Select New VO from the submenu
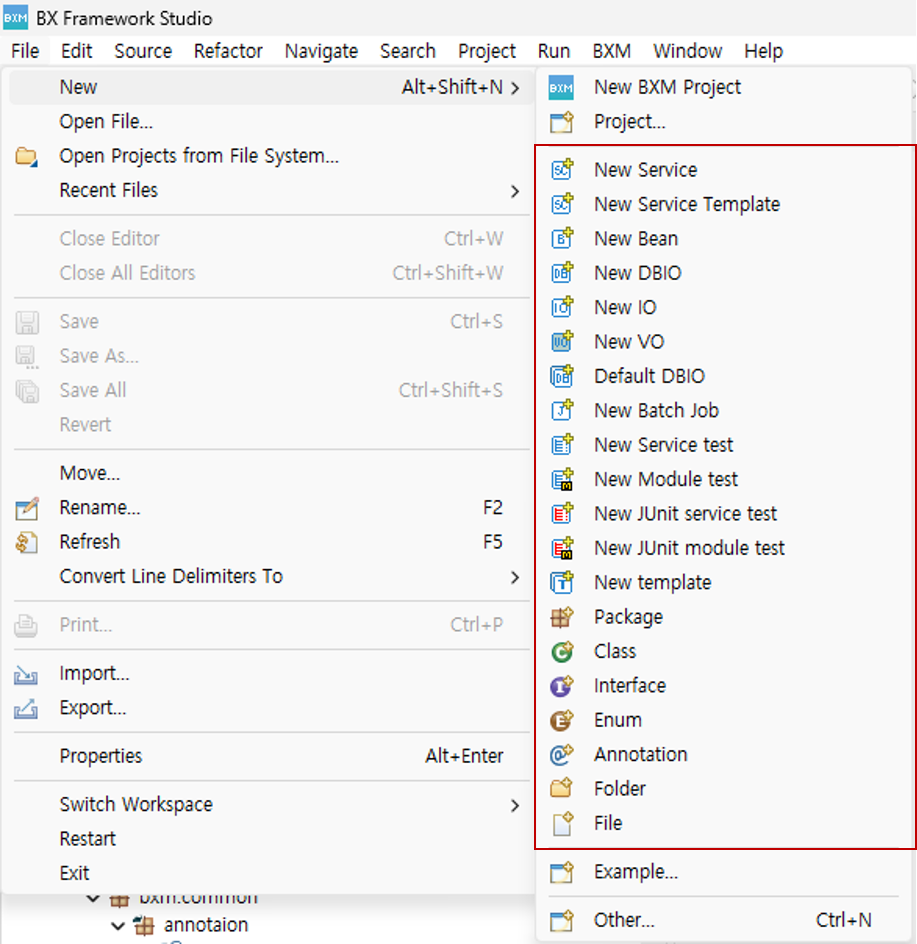This screenshot has height=944, width=917. coord(628,342)
